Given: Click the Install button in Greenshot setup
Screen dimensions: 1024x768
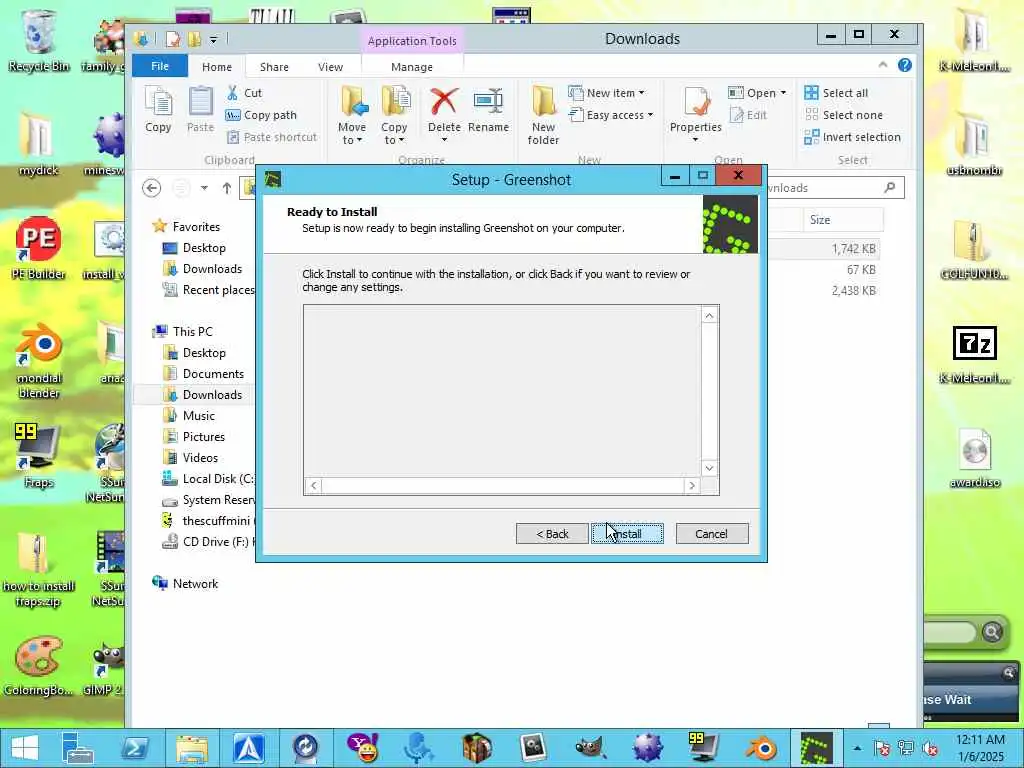Looking at the screenshot, I should (x=627, y=534).
